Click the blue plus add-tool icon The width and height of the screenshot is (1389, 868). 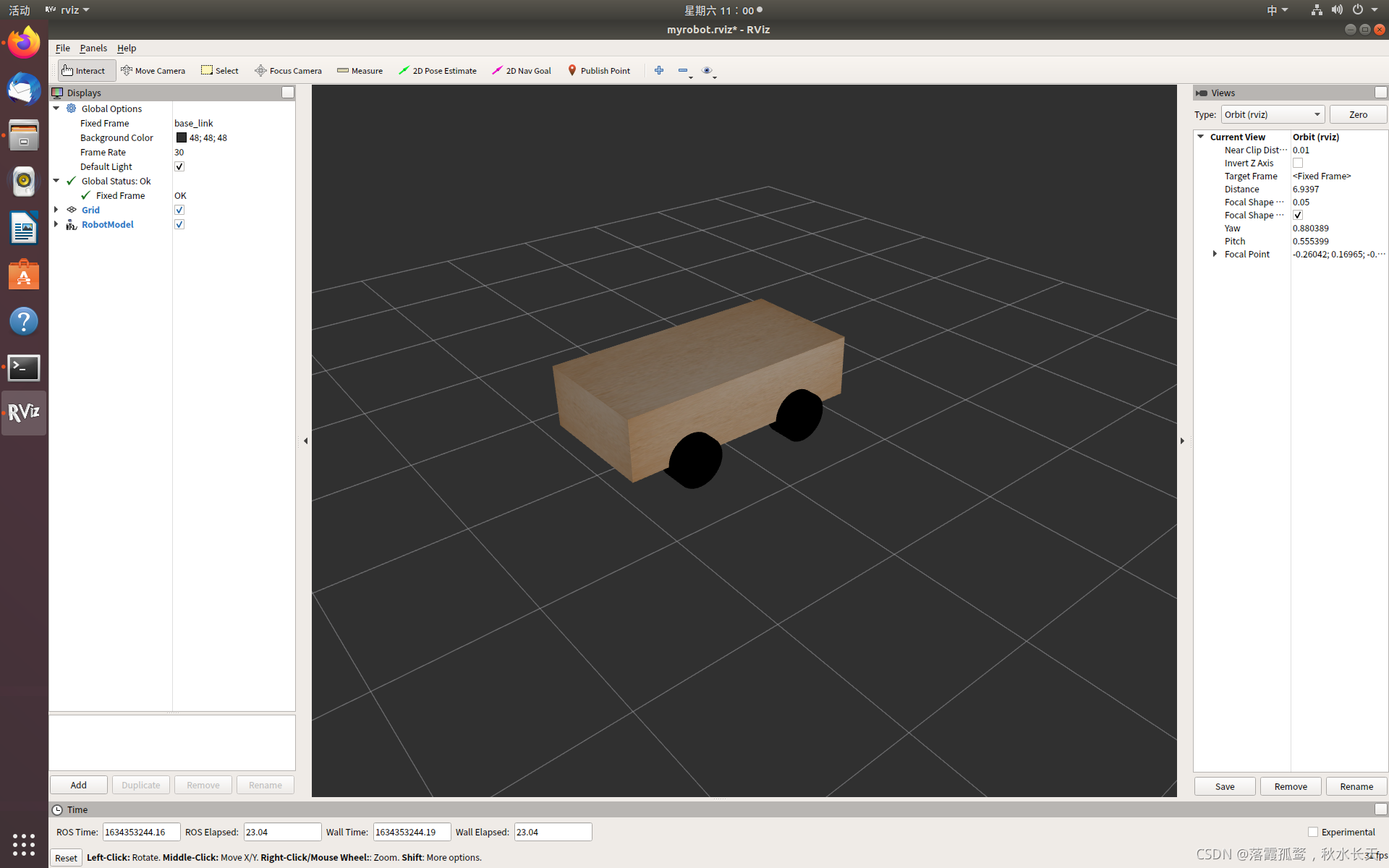coord(659,71)
